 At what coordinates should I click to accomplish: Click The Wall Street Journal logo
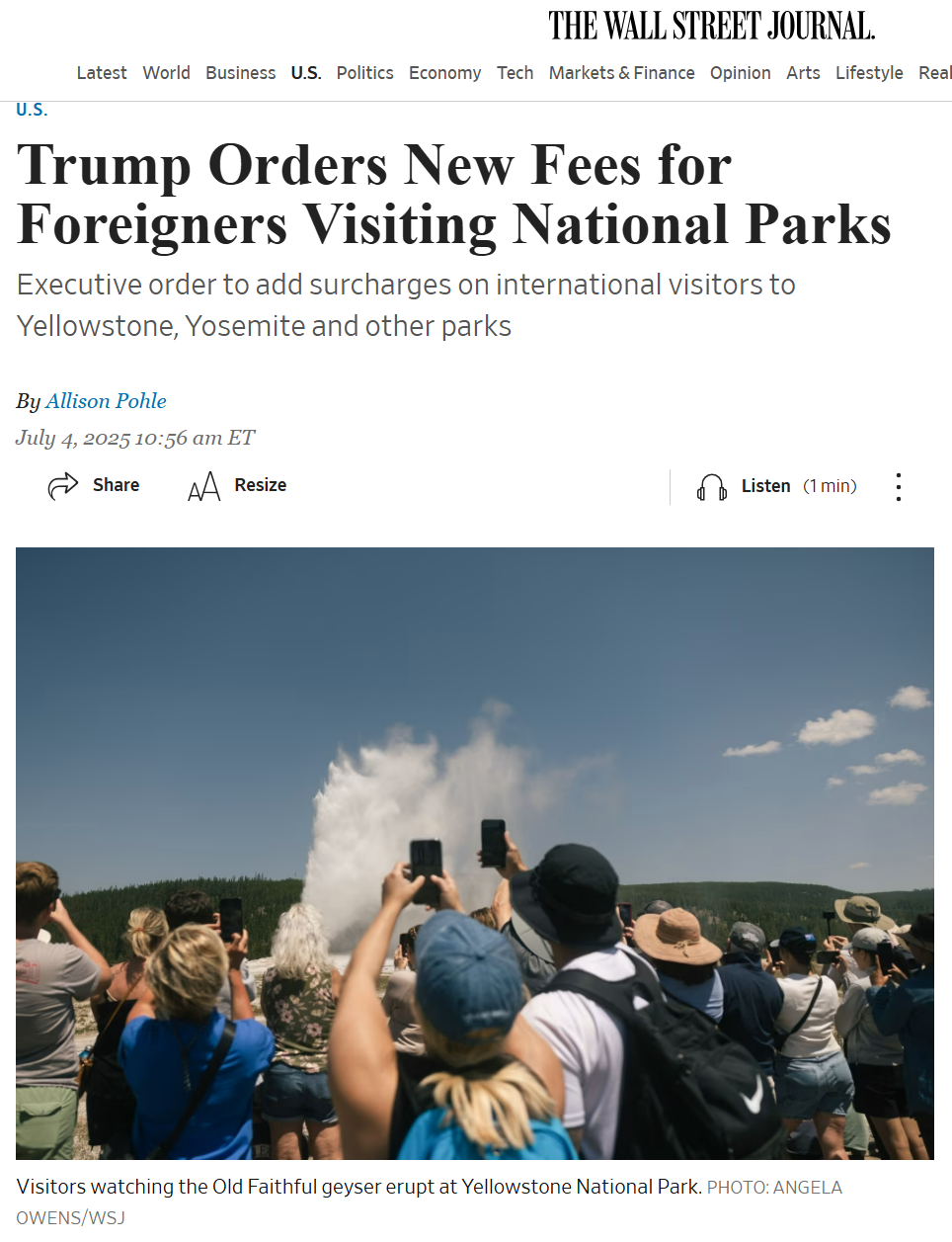[711, 26]
